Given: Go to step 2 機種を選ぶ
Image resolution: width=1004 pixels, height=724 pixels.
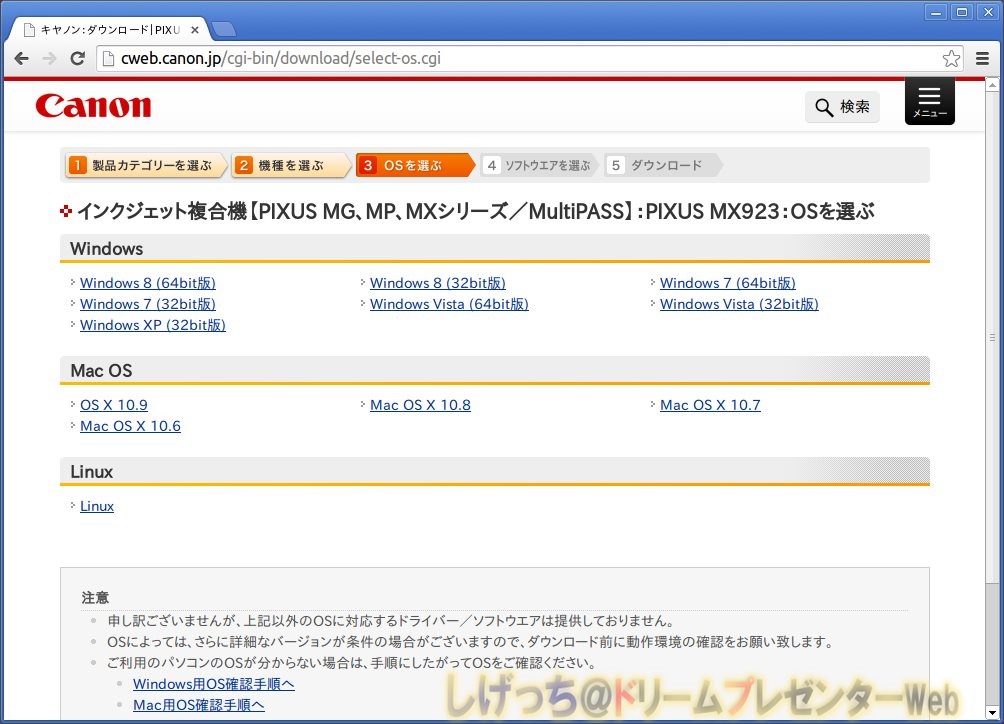Looking at the screenshot, I should click(x=291, y=165).
